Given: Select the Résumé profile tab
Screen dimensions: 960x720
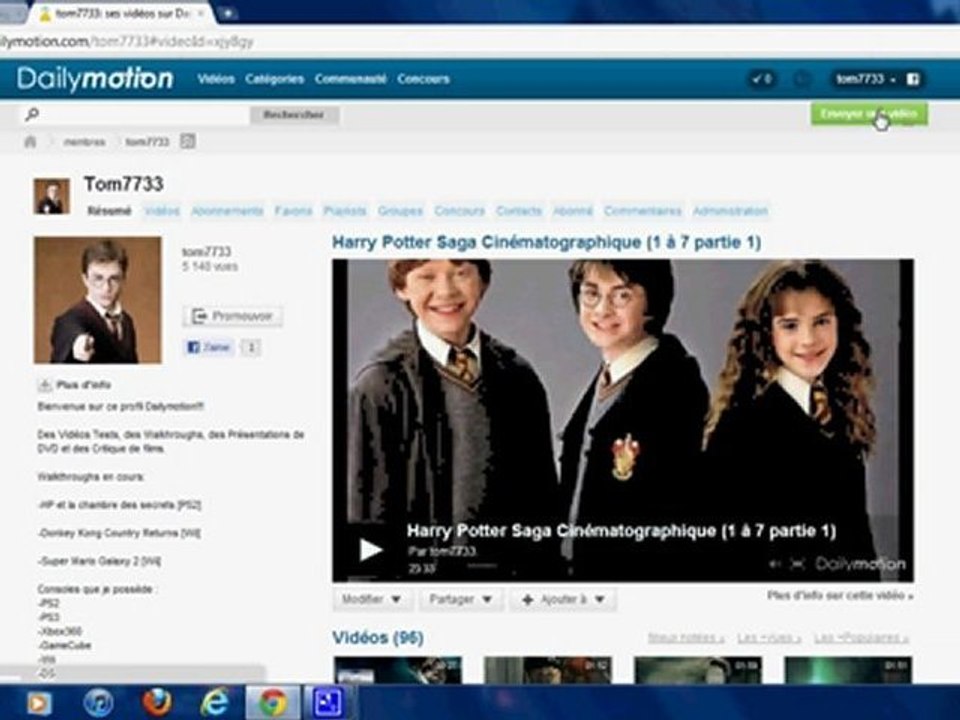Looking at the screenshot, I should [x=109, y=211].
